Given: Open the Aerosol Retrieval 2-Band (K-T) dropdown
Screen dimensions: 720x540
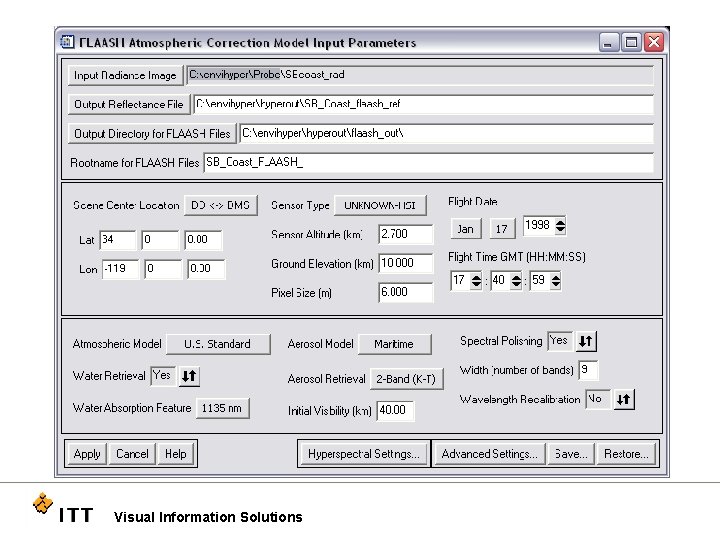Looking at the screenshot, I should [406, 379].
